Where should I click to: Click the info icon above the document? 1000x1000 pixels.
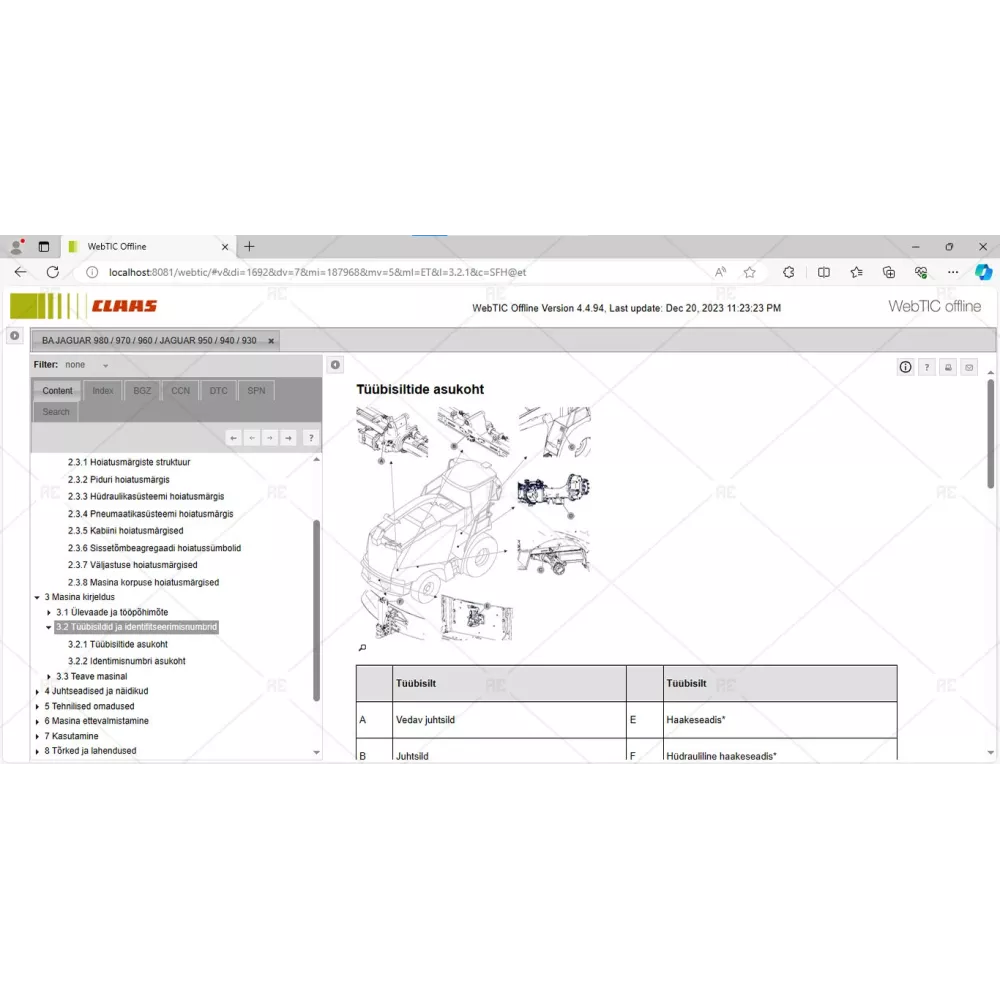click(x=905, y=367)
